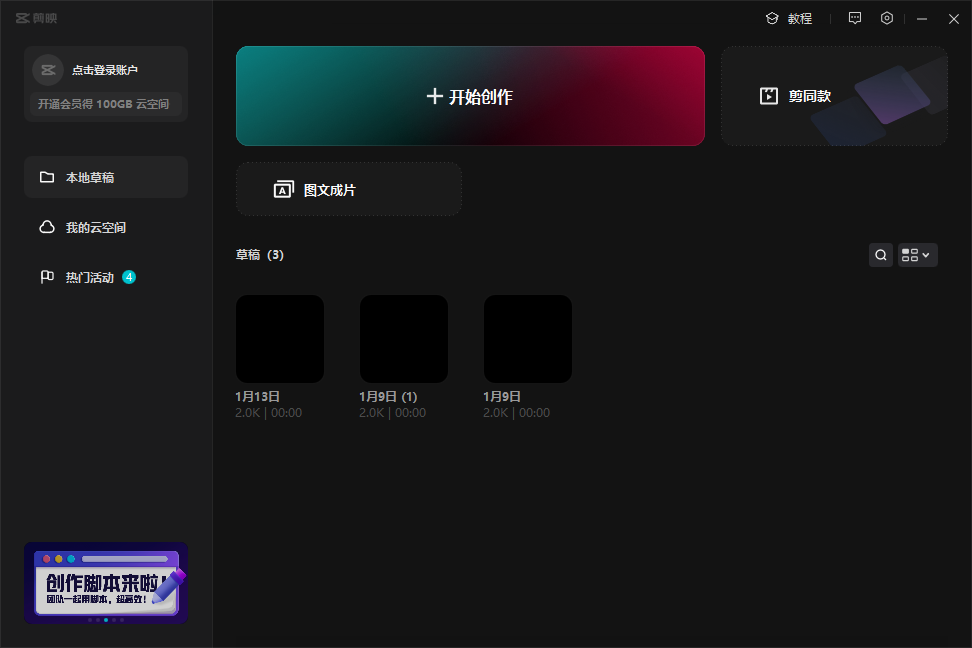The image size is (972, 648).
Task: Click 点击登录账户 login text
Action: (x=105, y=70)
